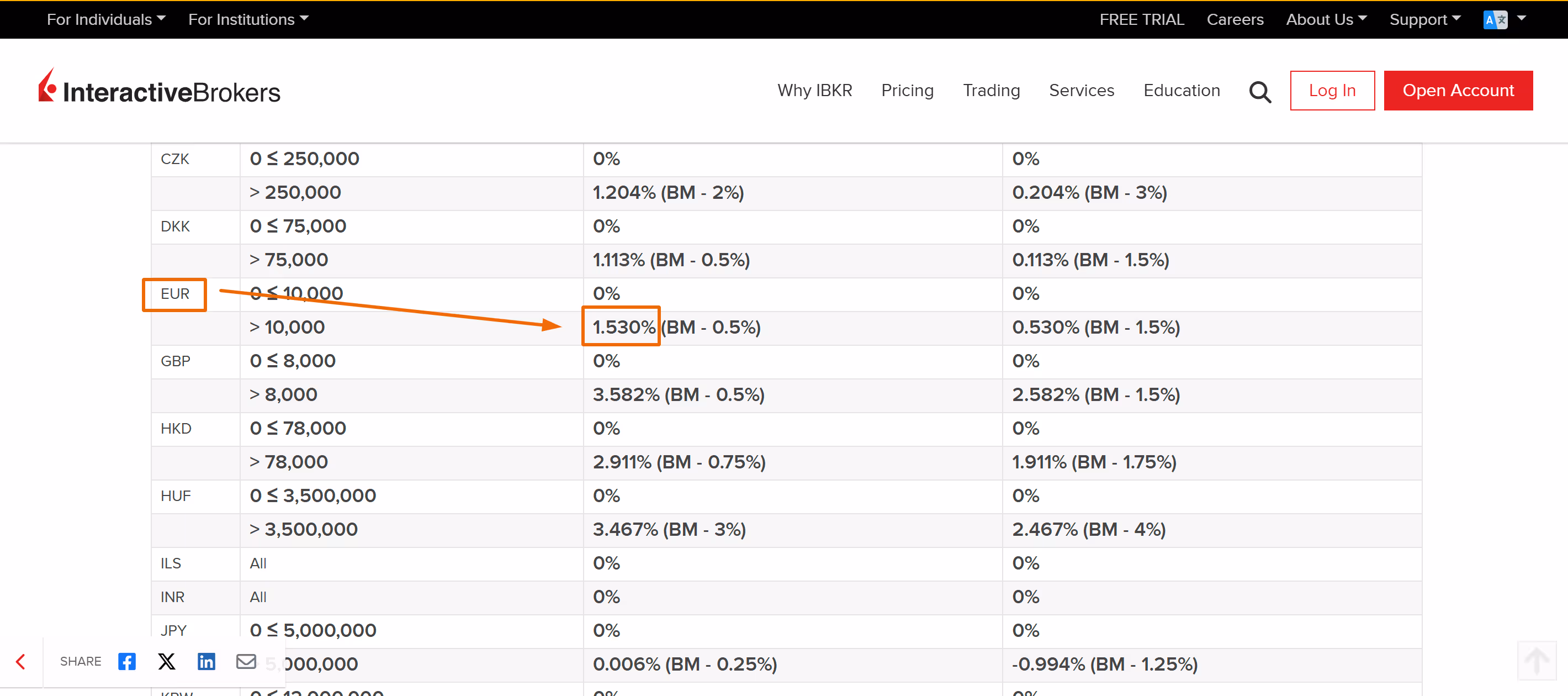Open the FREE TRIAL link
Image resolution: width=1568 pixels, height=696 pixels.
(1141, 19)
